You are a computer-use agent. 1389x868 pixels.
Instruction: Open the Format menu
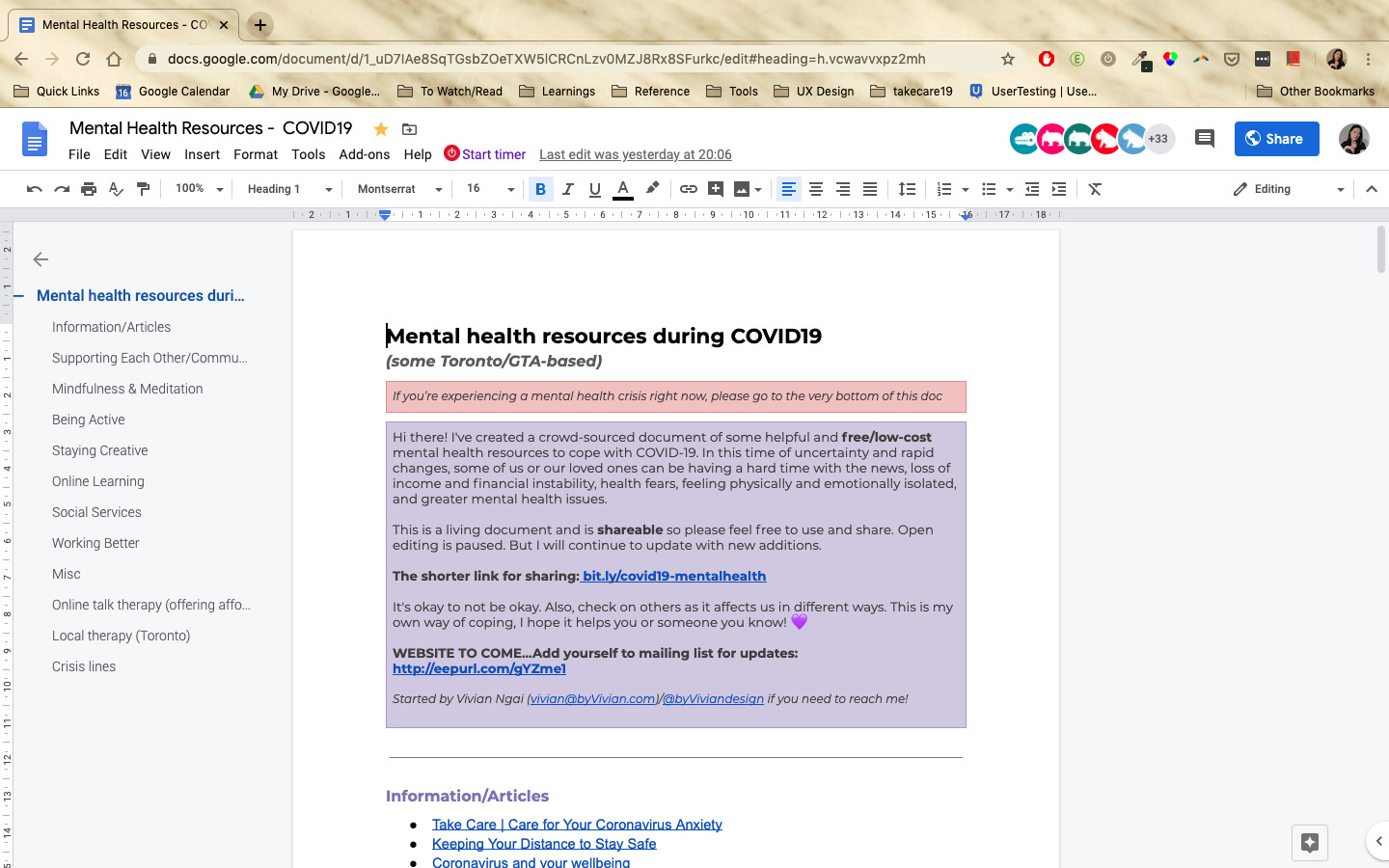point(255,154)
